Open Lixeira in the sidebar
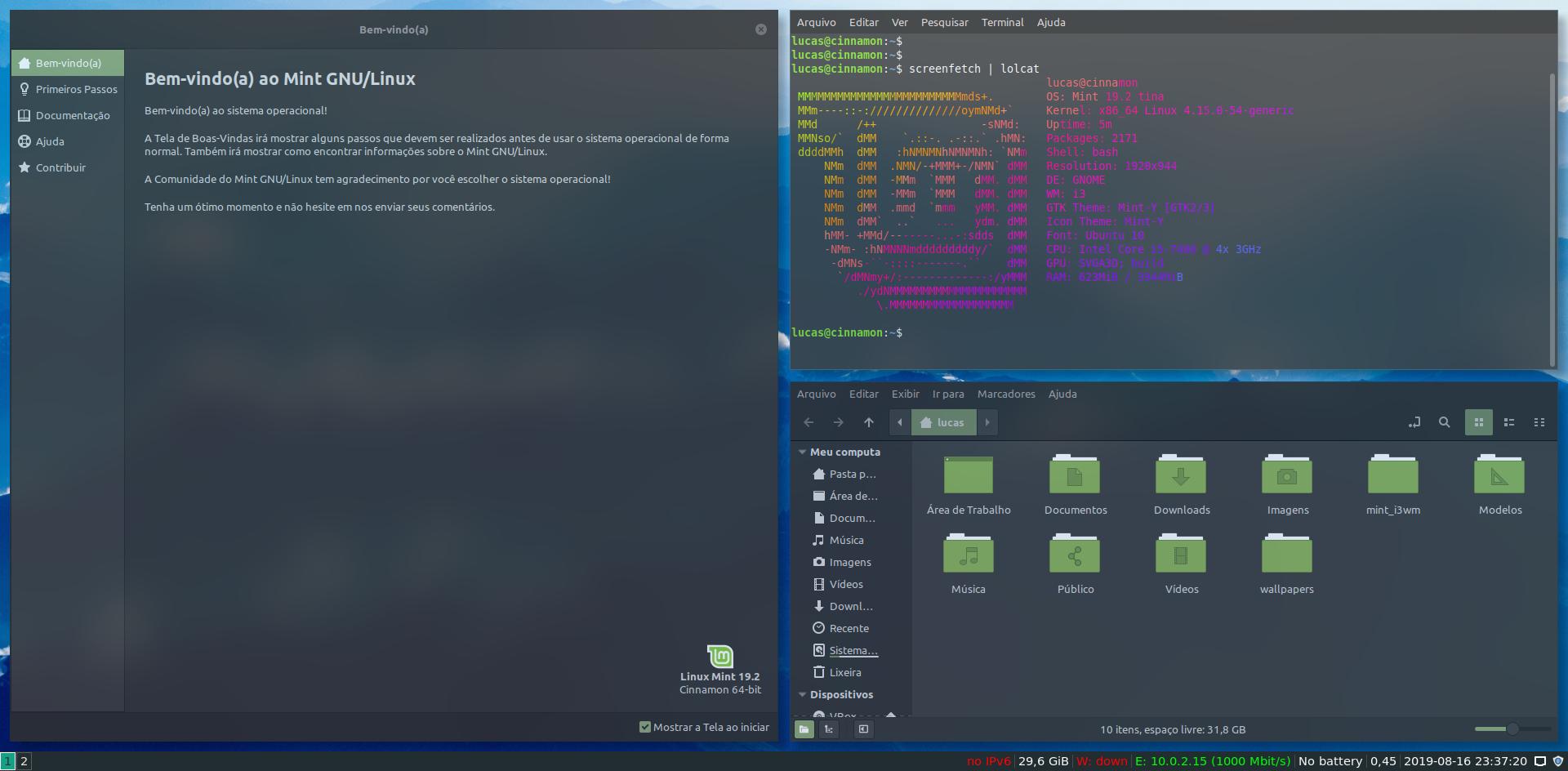The height and width of the screenshot is (771, 1568). pyautogui.click(x=850, y=672)
